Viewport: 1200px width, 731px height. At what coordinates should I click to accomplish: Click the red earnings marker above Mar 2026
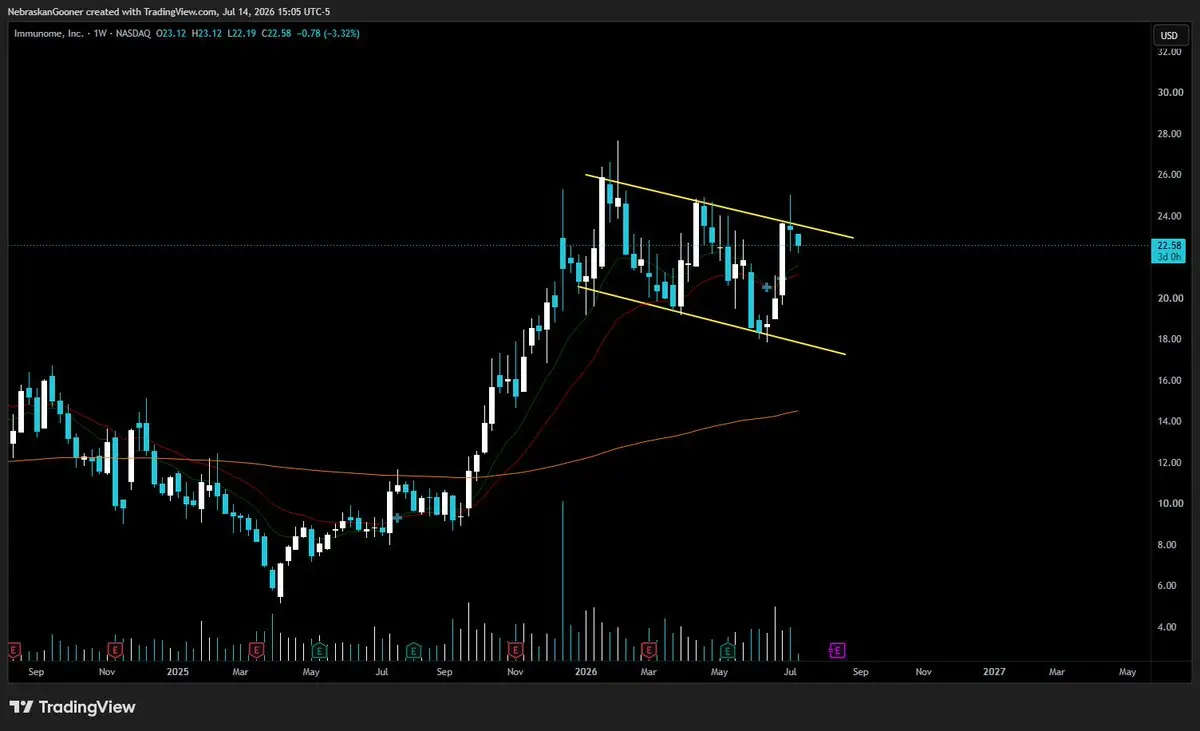pyautogui.click(x=650, y=650)
